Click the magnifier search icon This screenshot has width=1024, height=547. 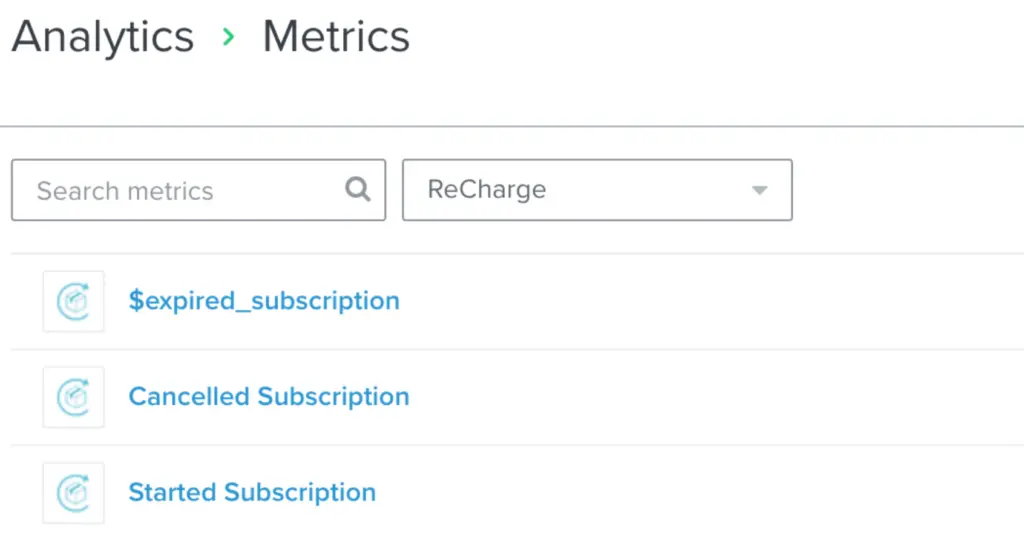coord(358,190)
